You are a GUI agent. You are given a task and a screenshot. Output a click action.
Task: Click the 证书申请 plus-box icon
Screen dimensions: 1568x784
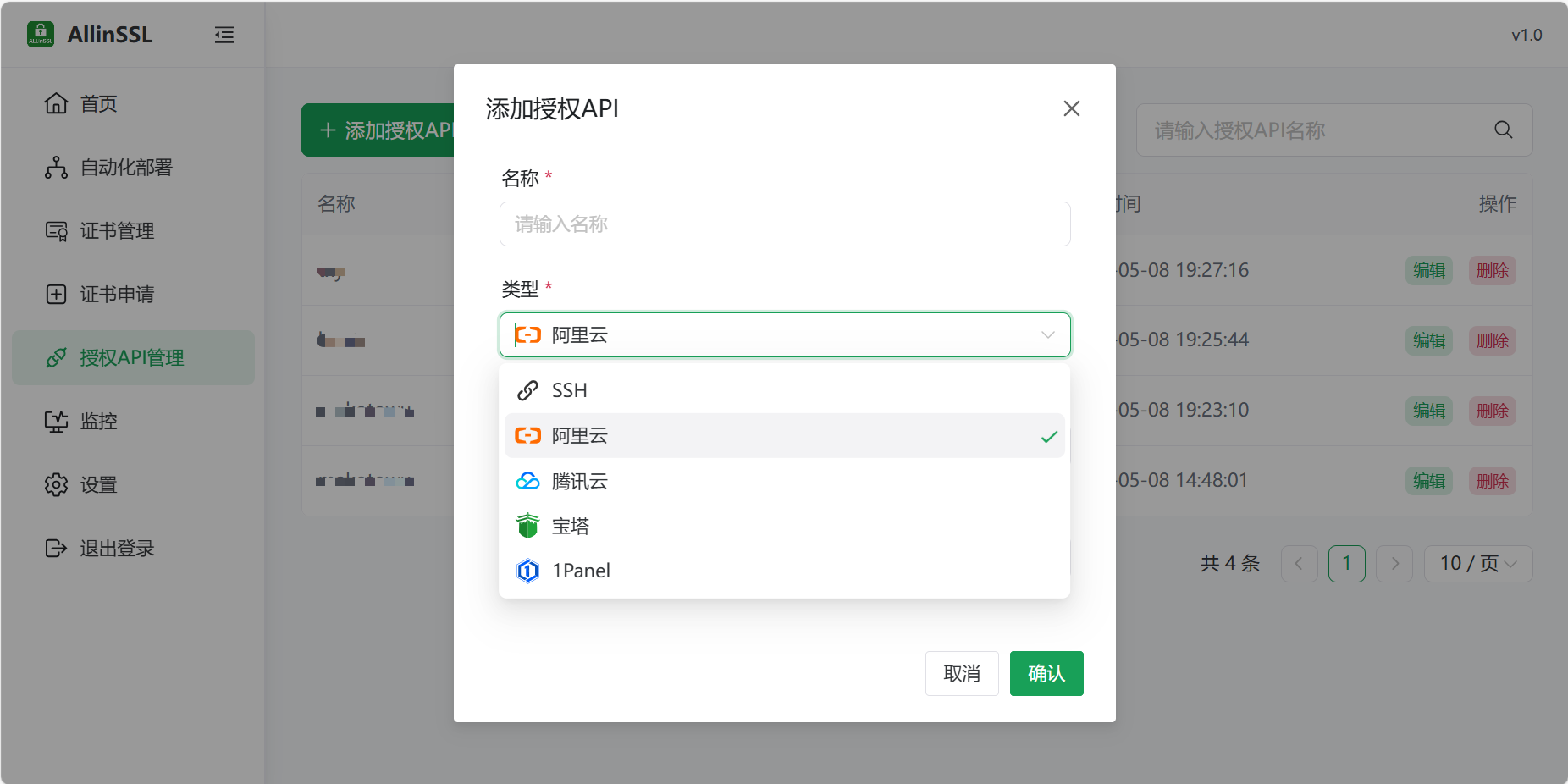click(x=56, y=294)
